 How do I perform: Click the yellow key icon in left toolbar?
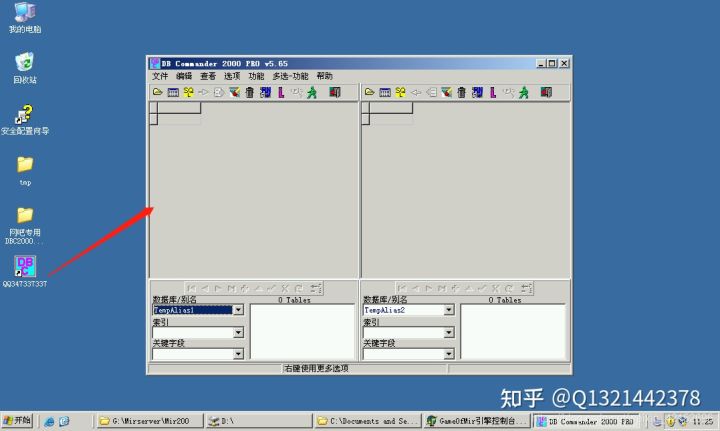click(188, 92)
